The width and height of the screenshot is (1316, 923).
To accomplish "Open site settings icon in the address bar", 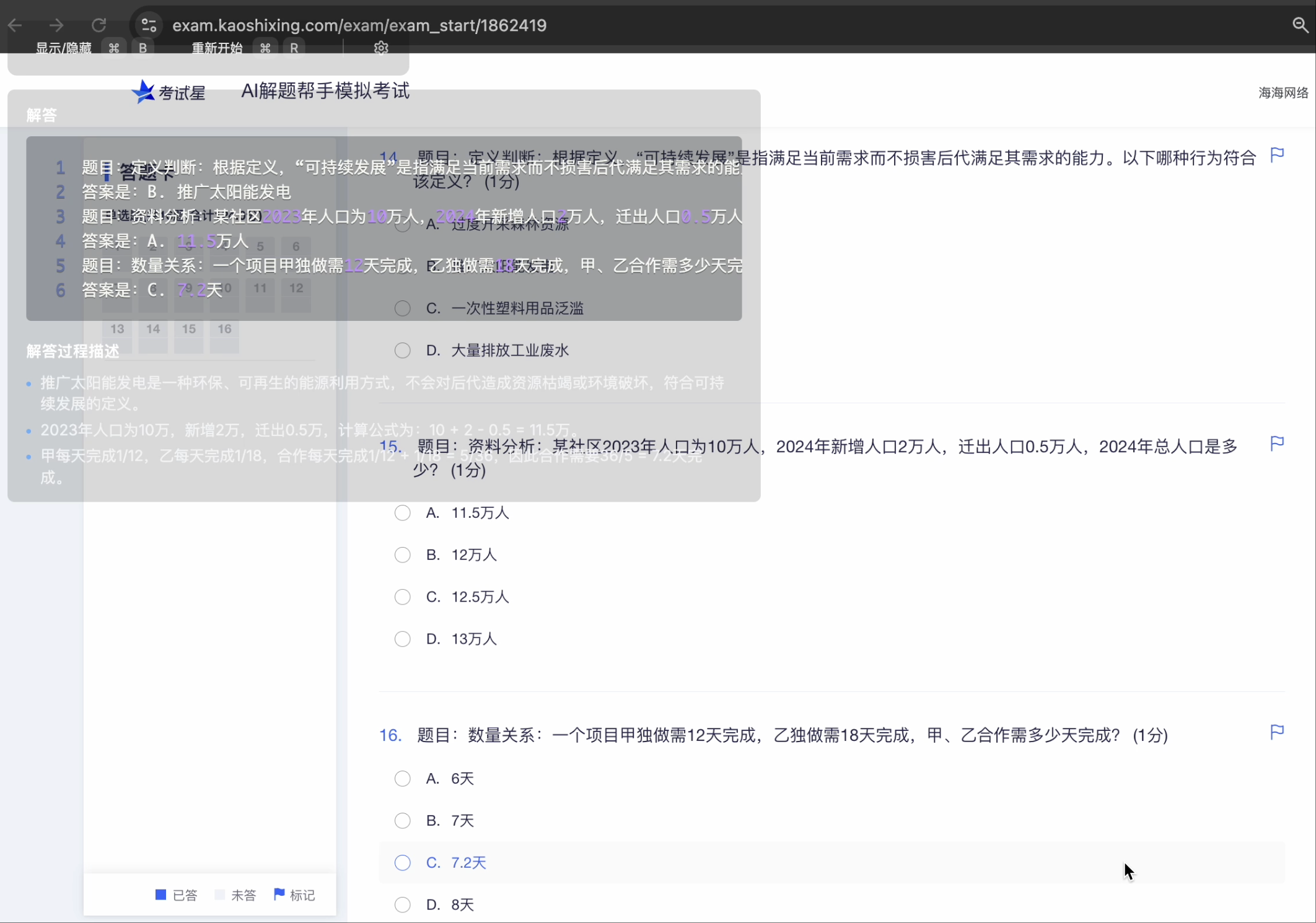I will point(149,25).
